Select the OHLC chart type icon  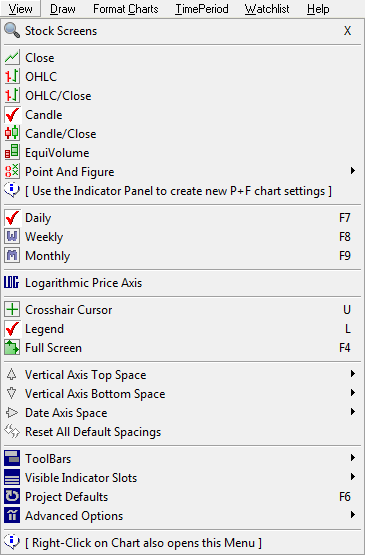click(x=12, y=76)
